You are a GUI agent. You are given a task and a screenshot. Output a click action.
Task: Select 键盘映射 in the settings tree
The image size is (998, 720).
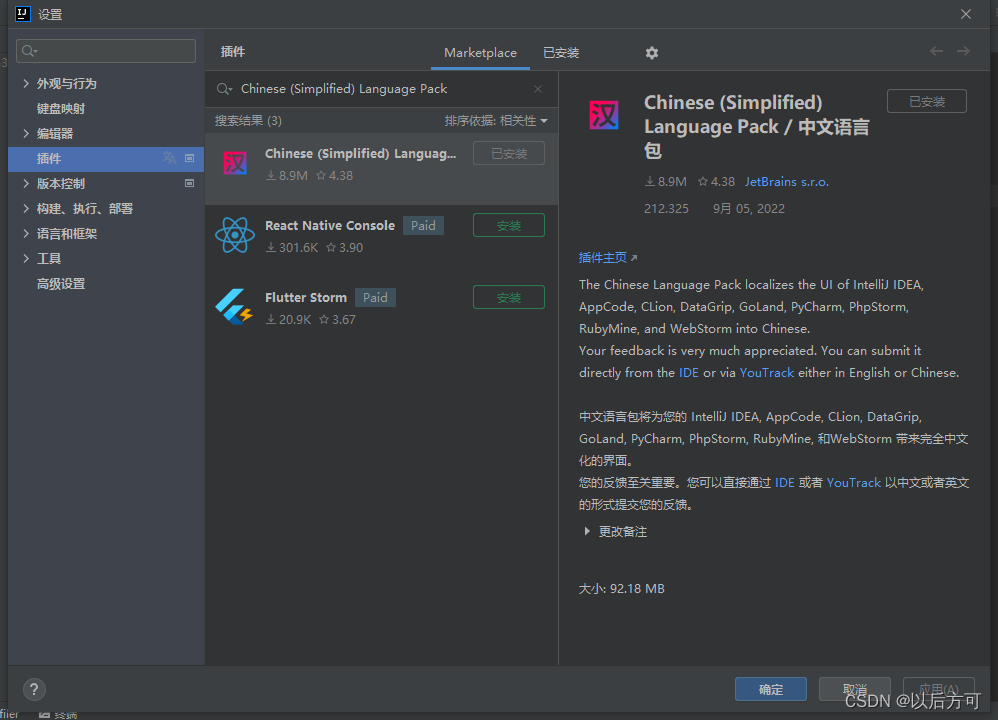[61, 108]
